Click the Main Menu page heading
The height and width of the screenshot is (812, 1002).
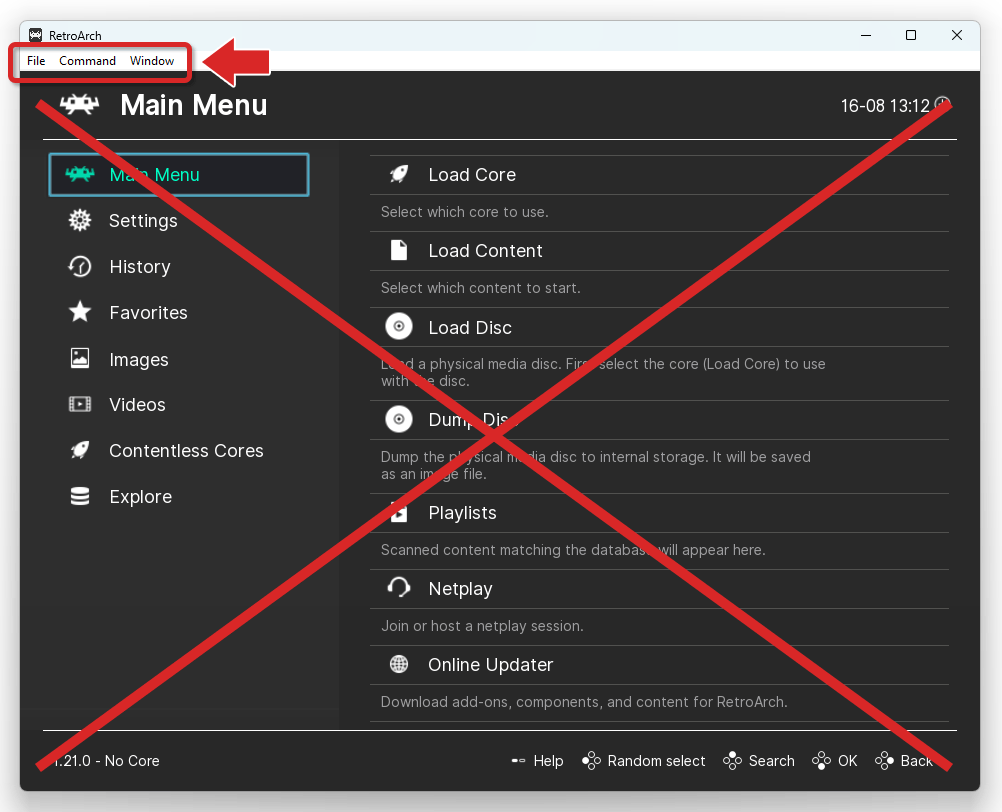(x=194, y=105)
